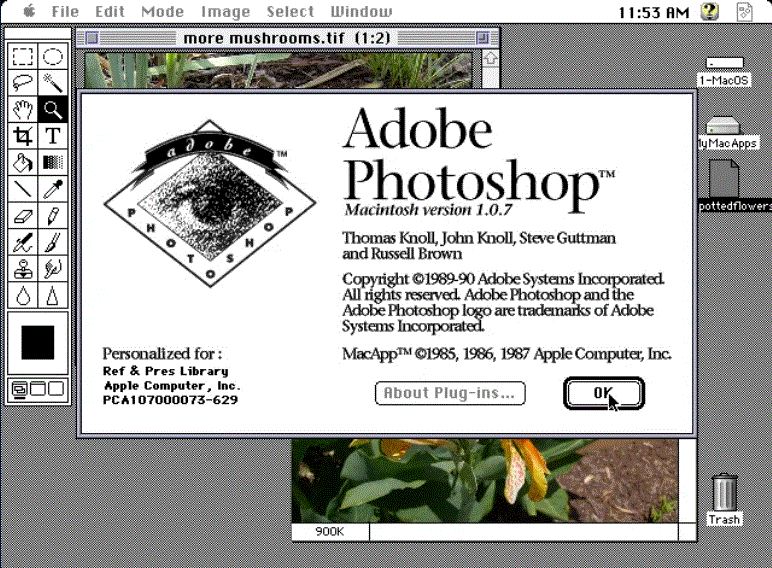
Task: Select the Blend gradient tool
Action: click(x=53, y=162)
